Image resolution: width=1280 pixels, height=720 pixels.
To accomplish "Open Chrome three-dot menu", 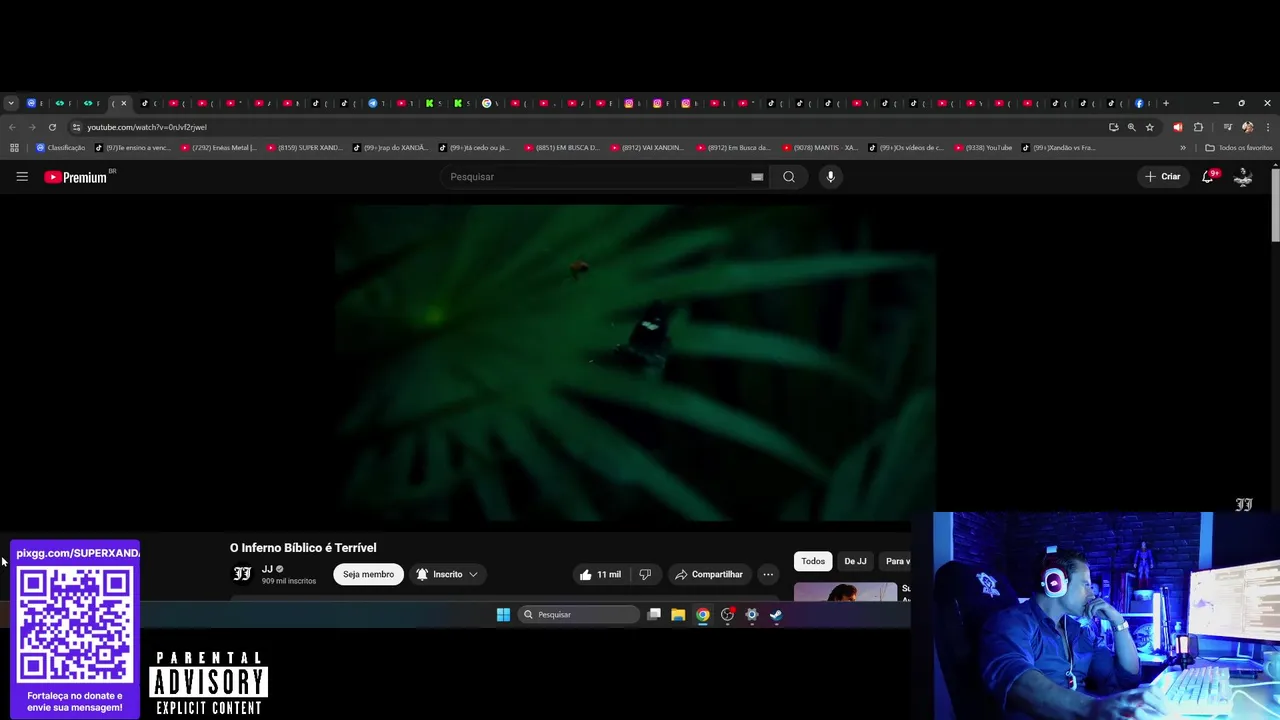I will (x=1268, y=127).
